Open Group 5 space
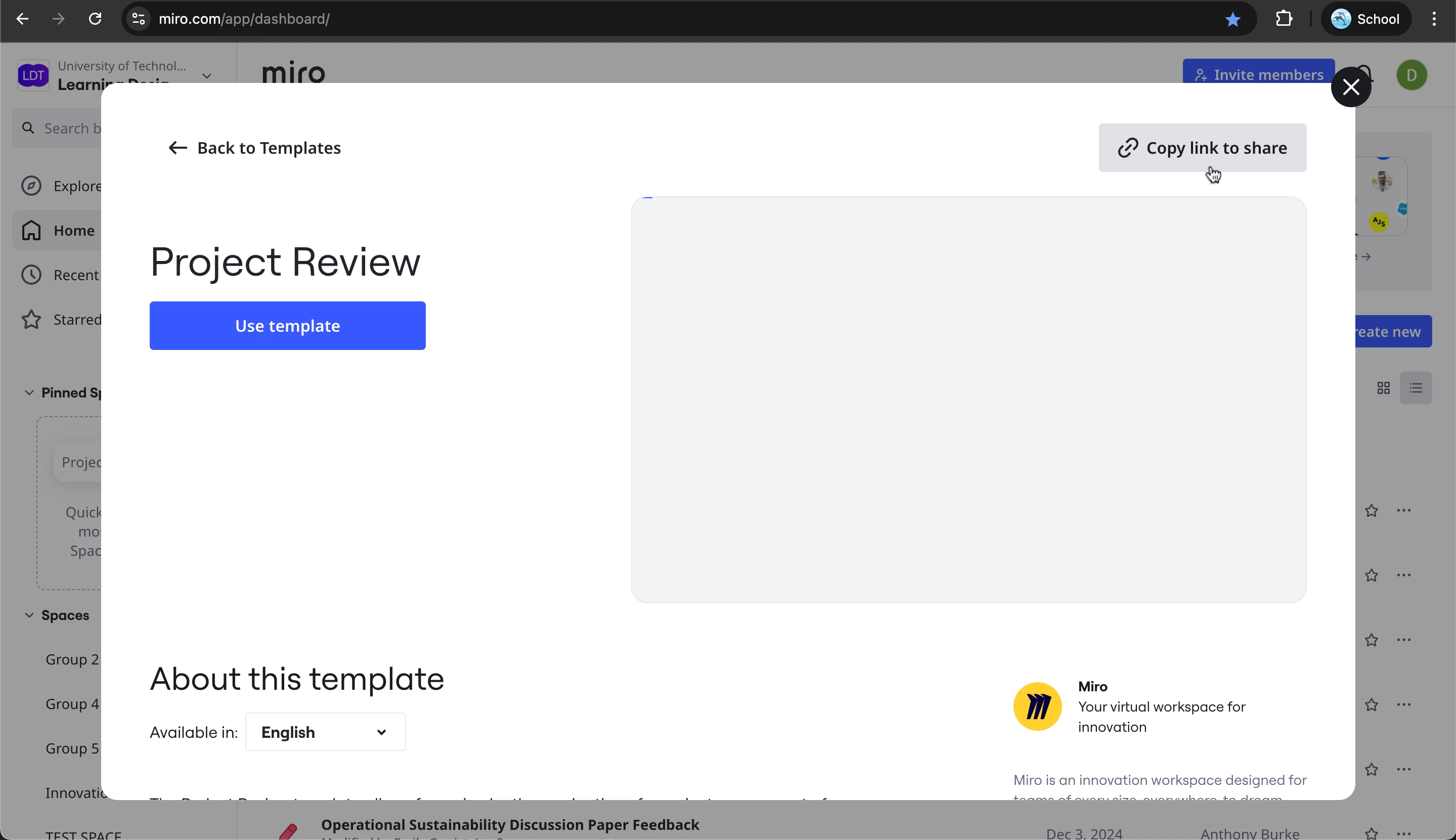1456x840 pixels. coord(72,748)
